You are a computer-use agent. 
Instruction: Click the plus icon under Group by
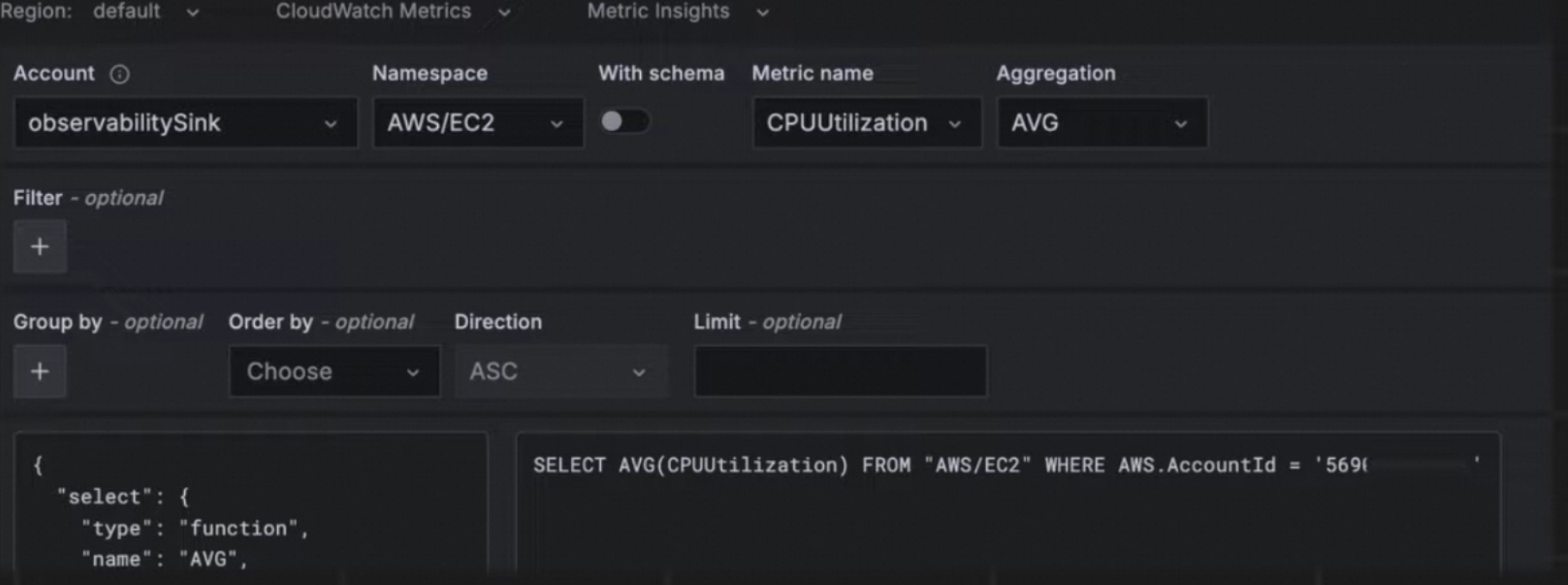tap(40, 371)
